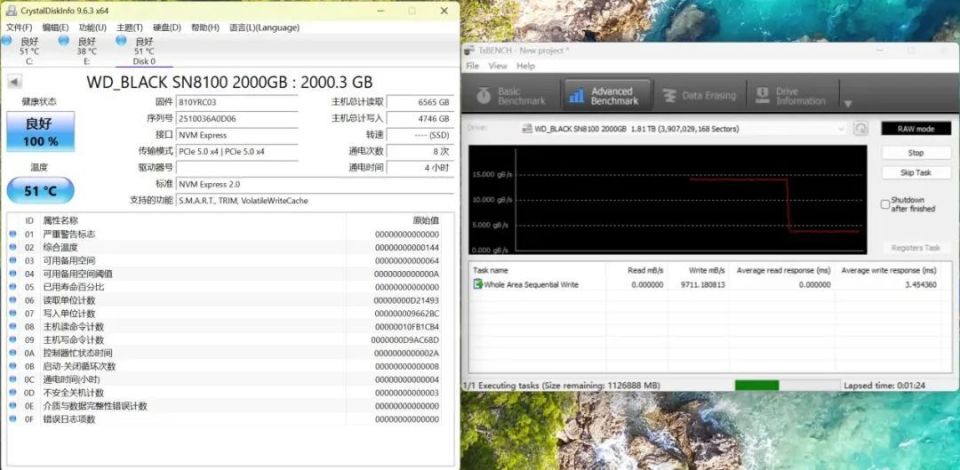Click the host writes value 4746 GB

[x=421, y=118]
